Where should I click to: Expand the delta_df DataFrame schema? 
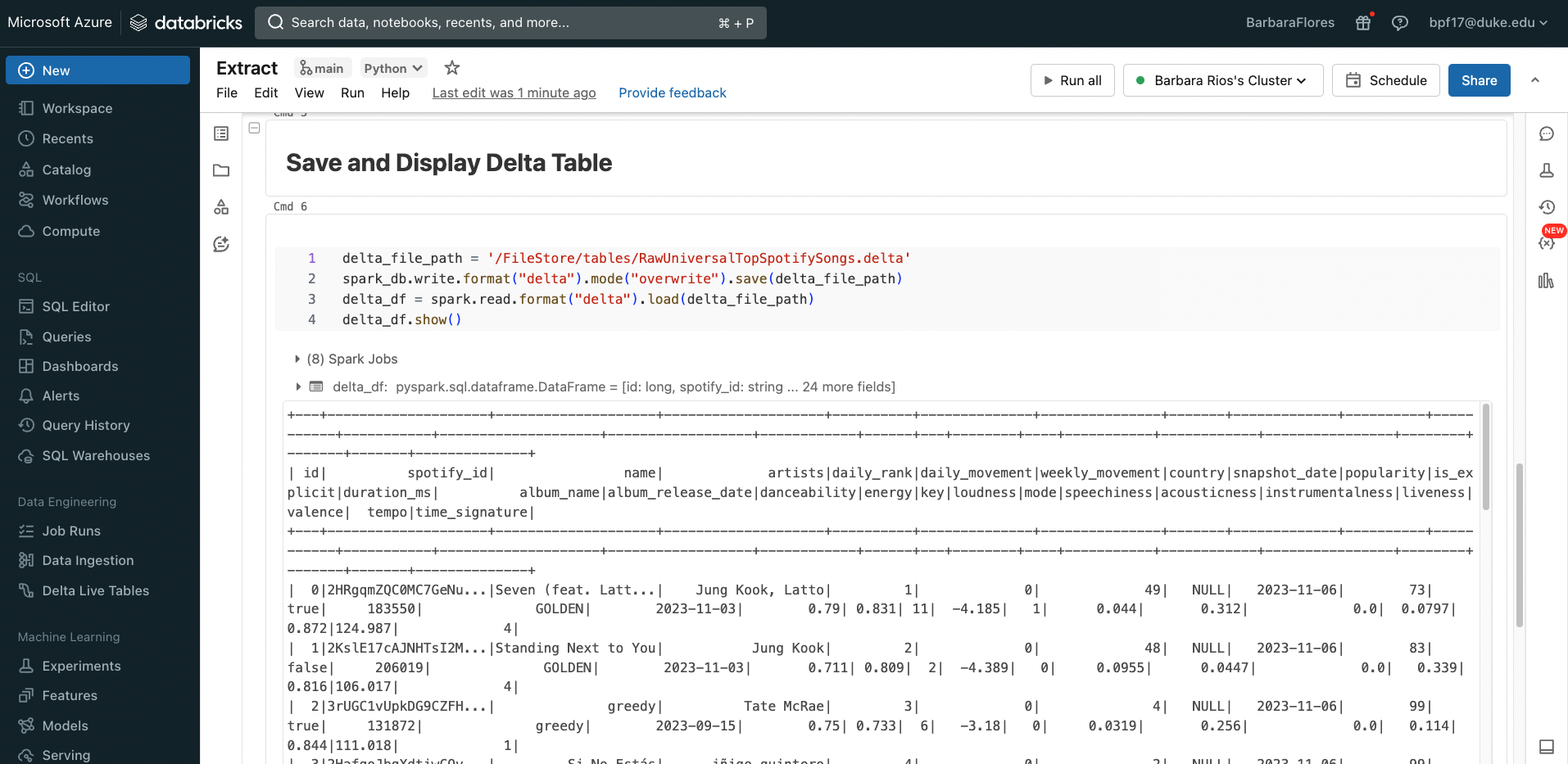pyautogui.click(x=298, y=387)
